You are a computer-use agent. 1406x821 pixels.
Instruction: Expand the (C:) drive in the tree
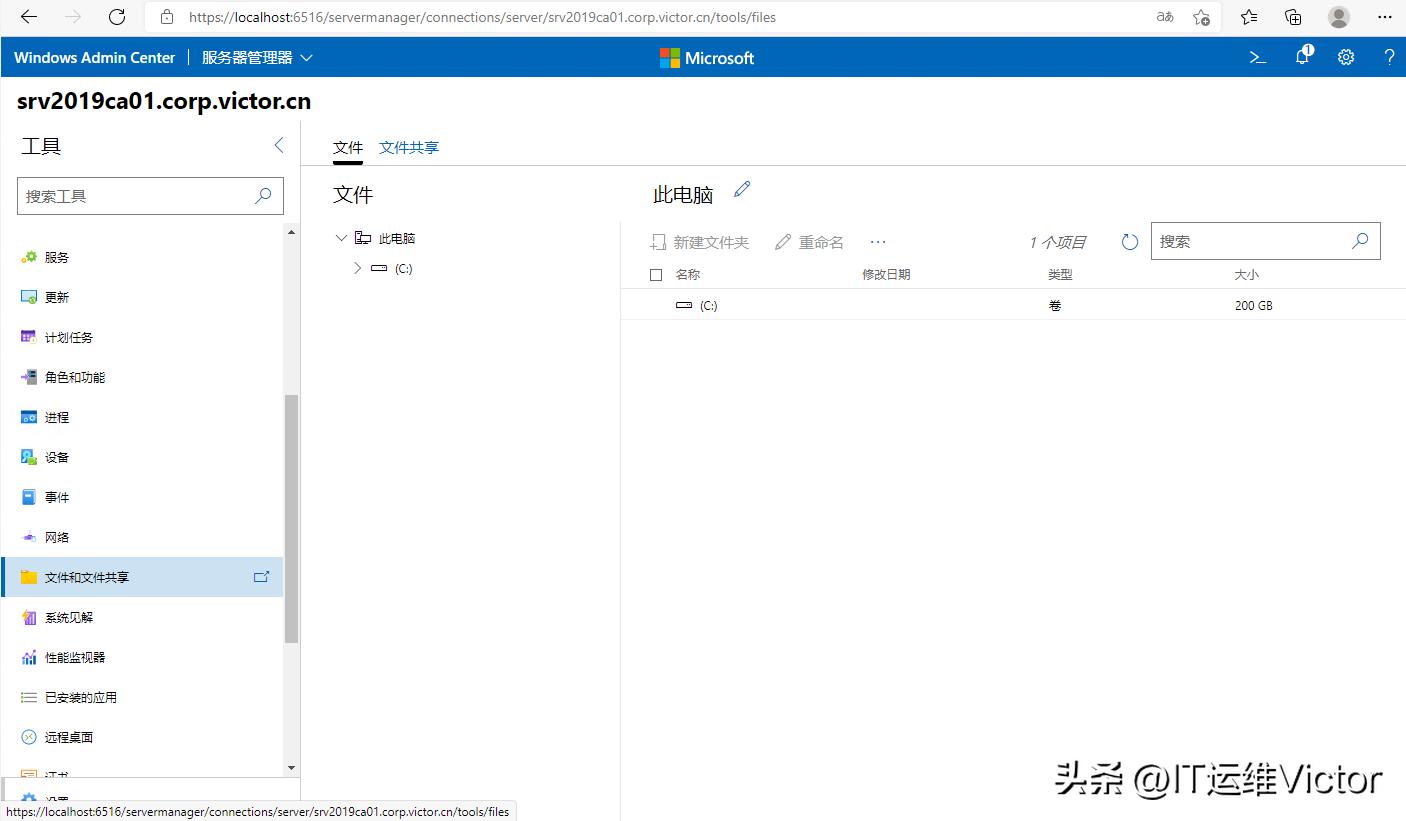(357, 268)
